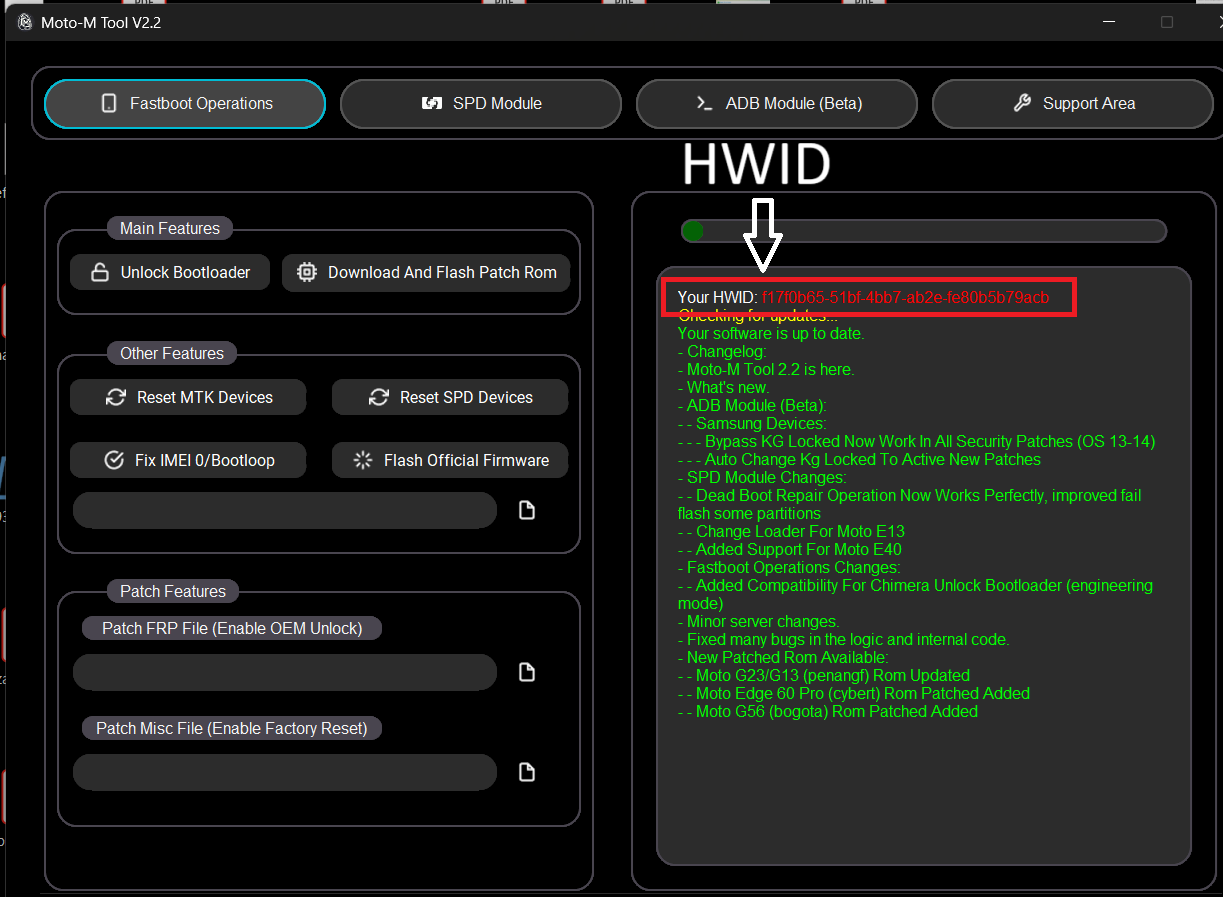Click file browse icon for Misc file

coord(527,772)
